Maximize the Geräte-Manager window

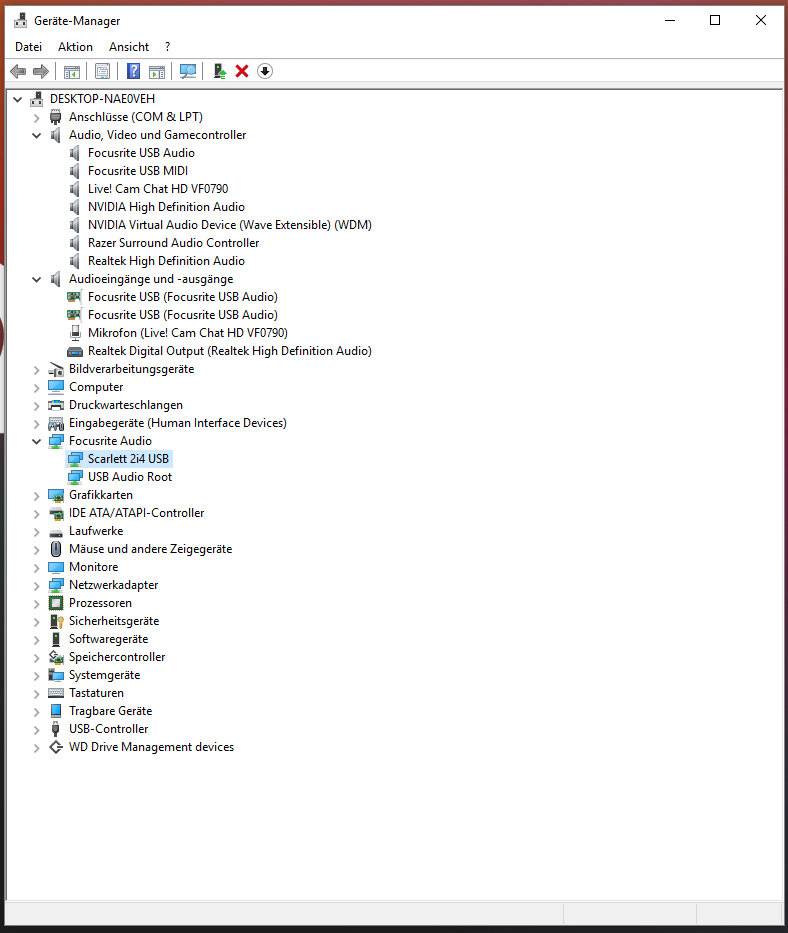(x=715, y=20)
